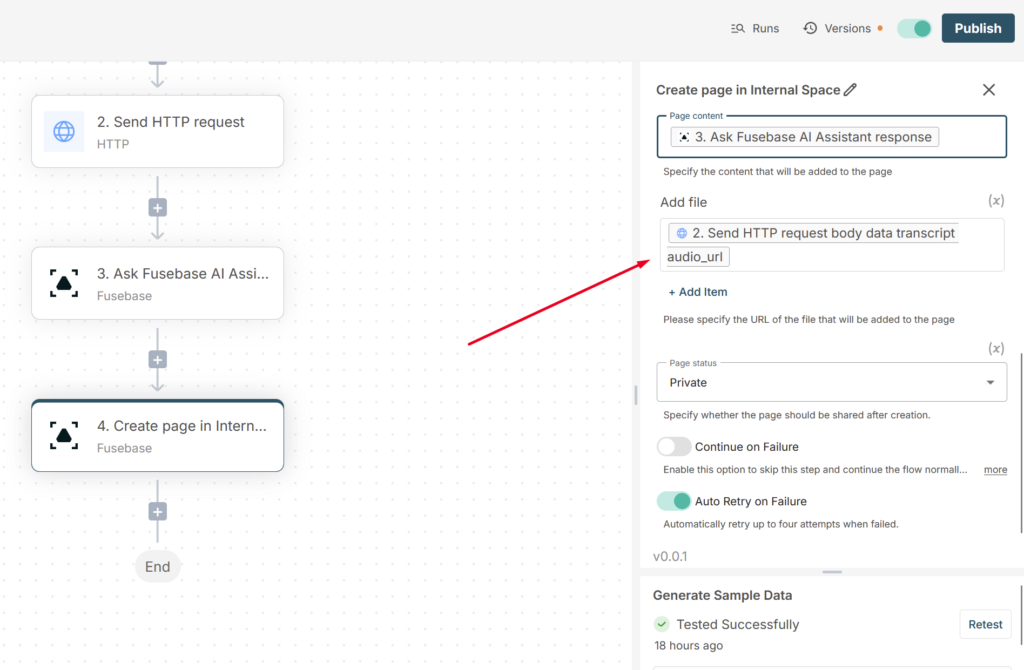Toggle dynamic value for Add file

995,201
